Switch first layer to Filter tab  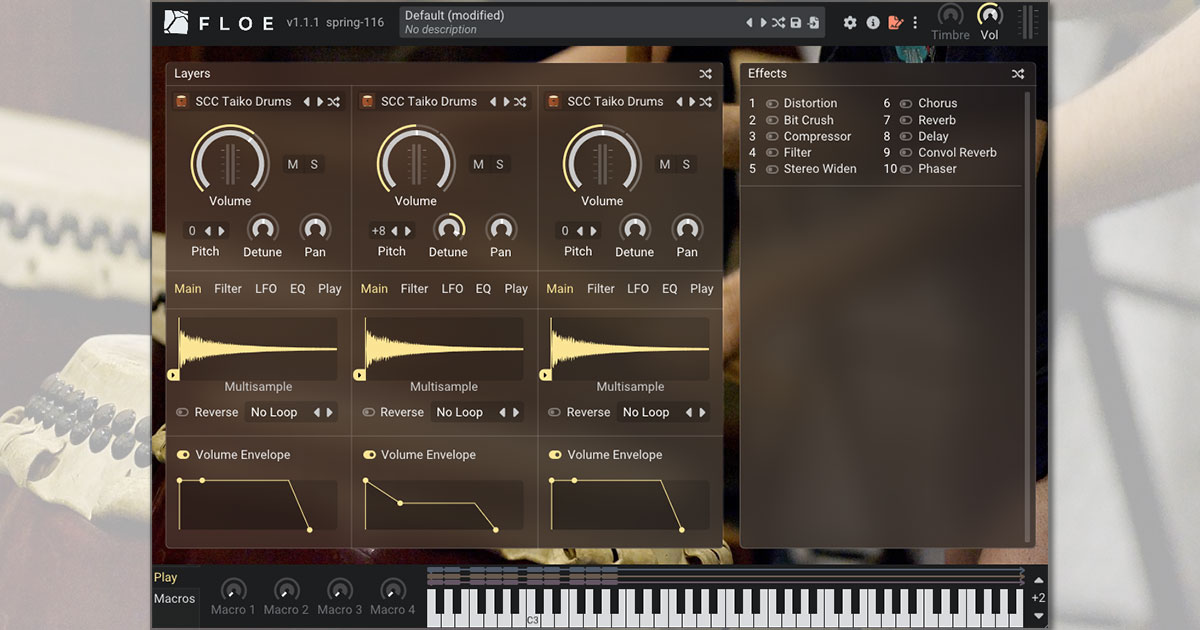click(x=228, y=289)
